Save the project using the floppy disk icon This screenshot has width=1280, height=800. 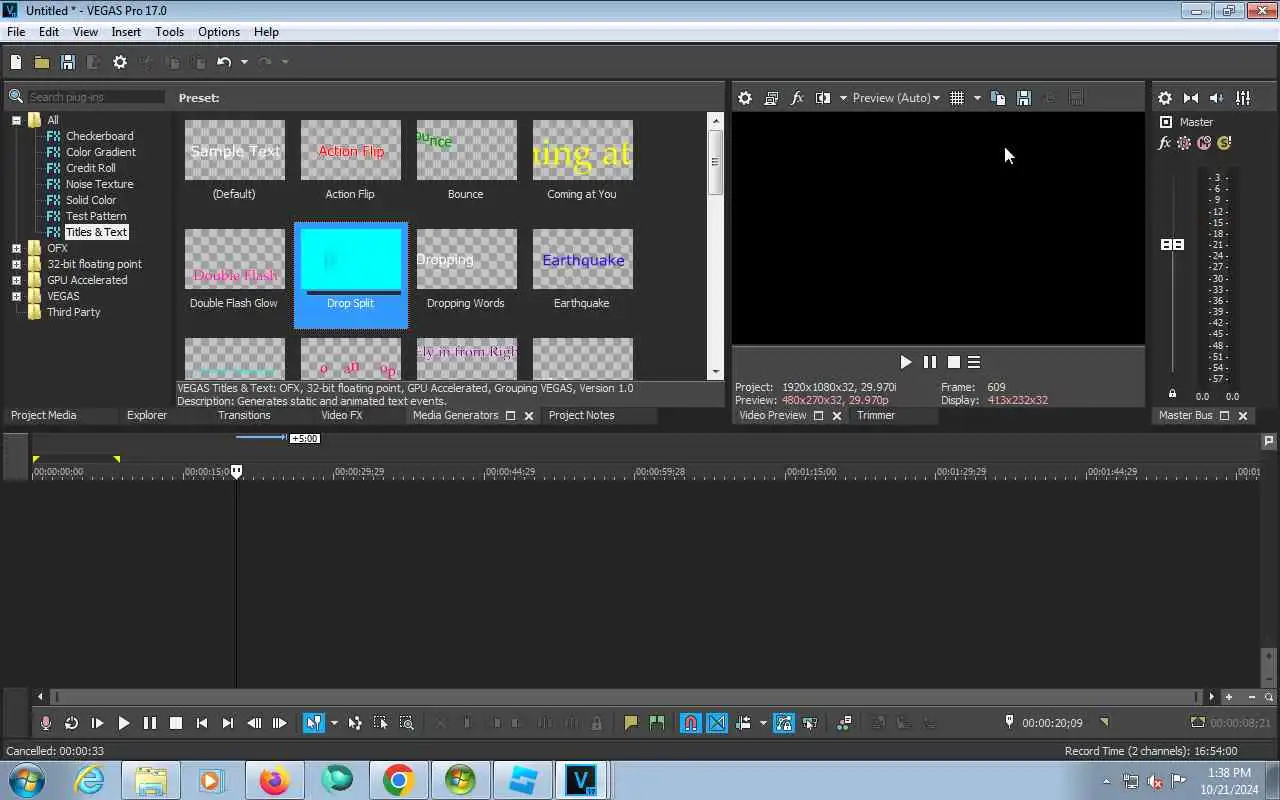click(68, 62)
